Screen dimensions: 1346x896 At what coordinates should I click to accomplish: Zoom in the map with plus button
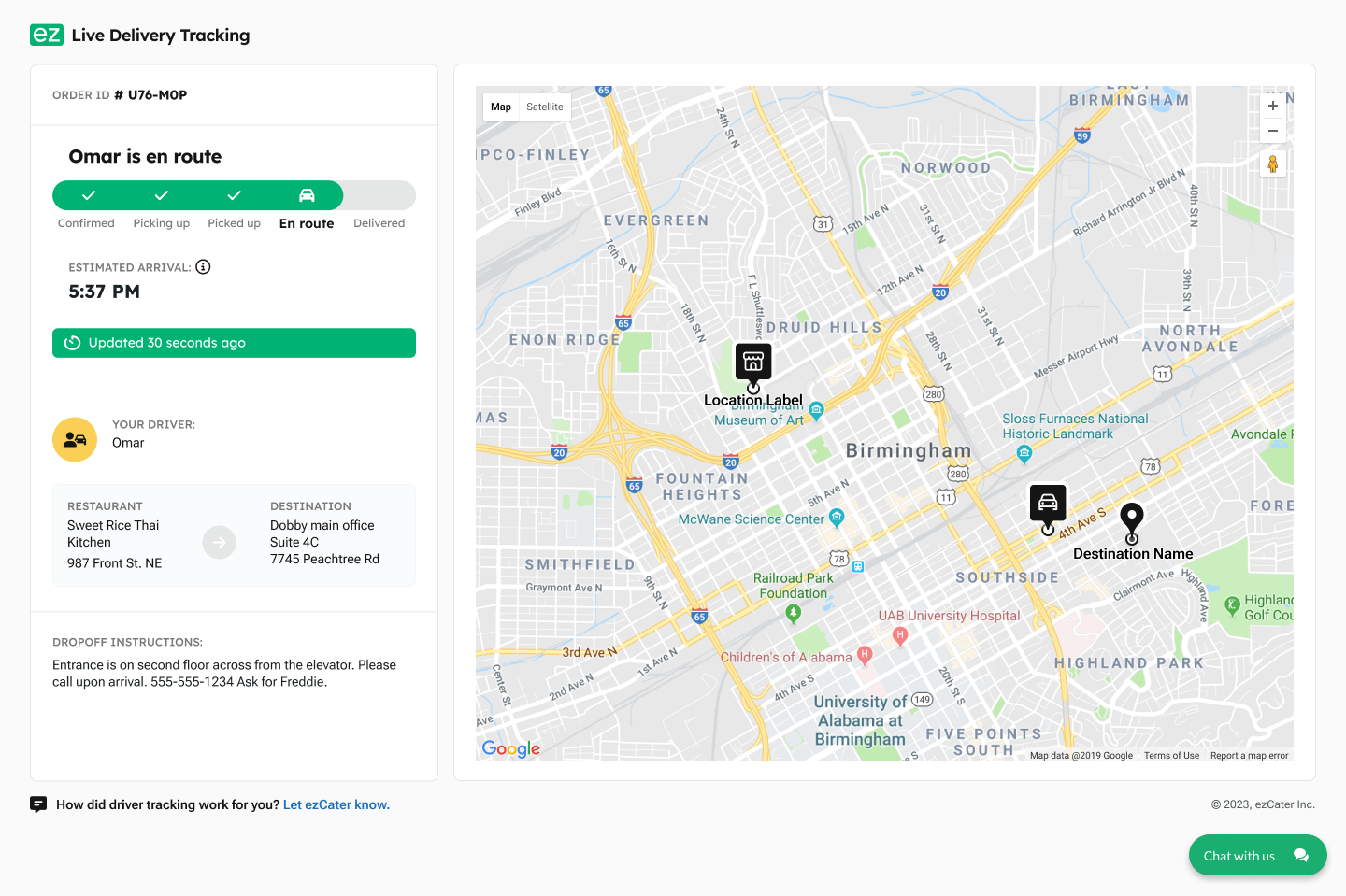pos(1272,106)
